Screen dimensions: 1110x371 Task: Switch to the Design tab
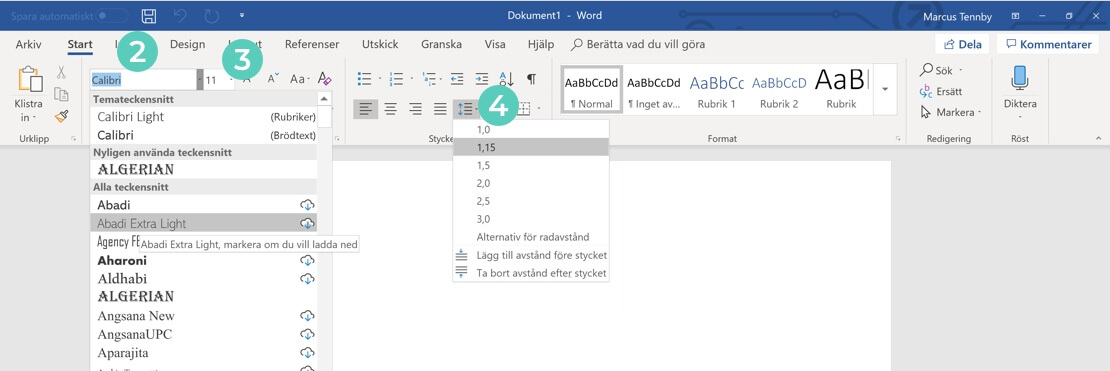tap(188, 44)
